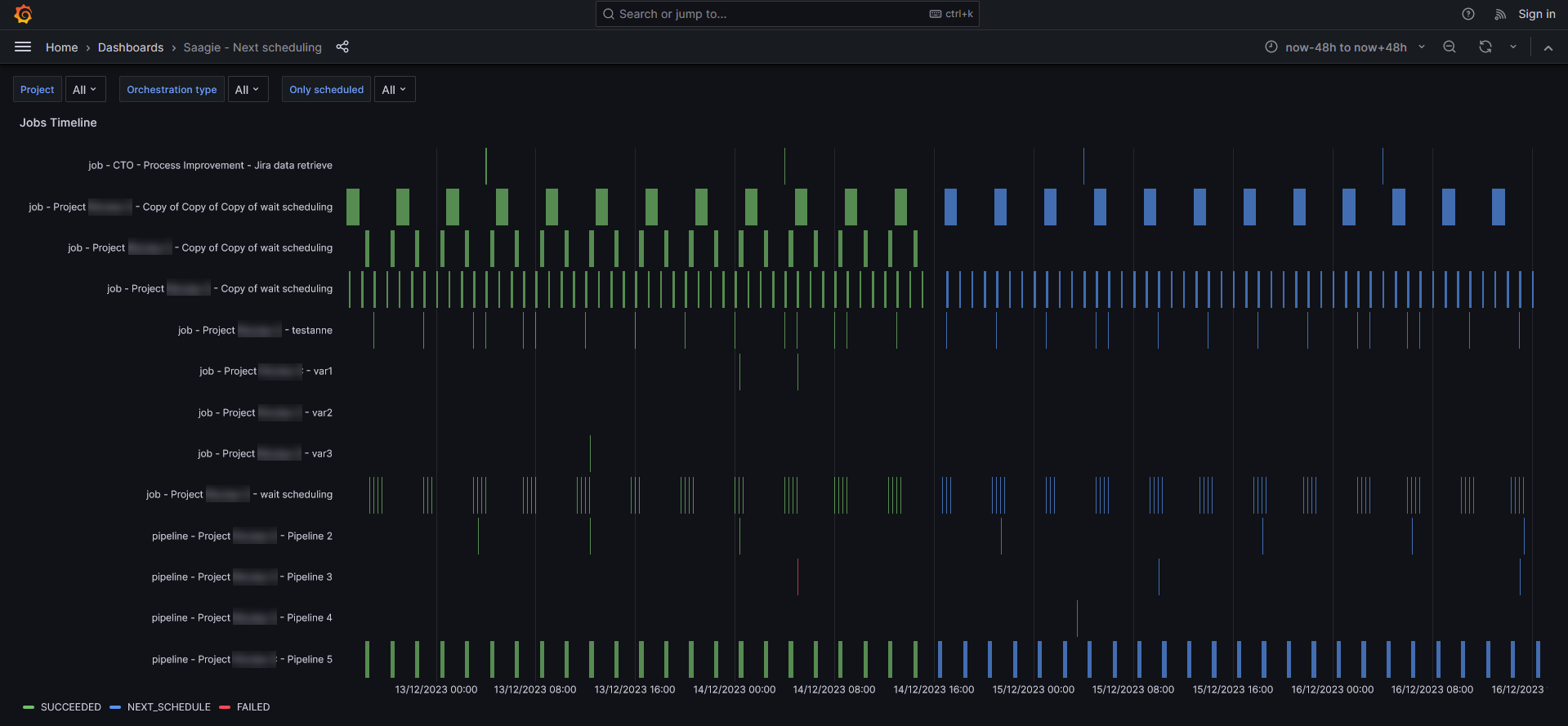Open the Project variable All dropdown
This screenshot has width=1568, height=726.
click(86, 90)
